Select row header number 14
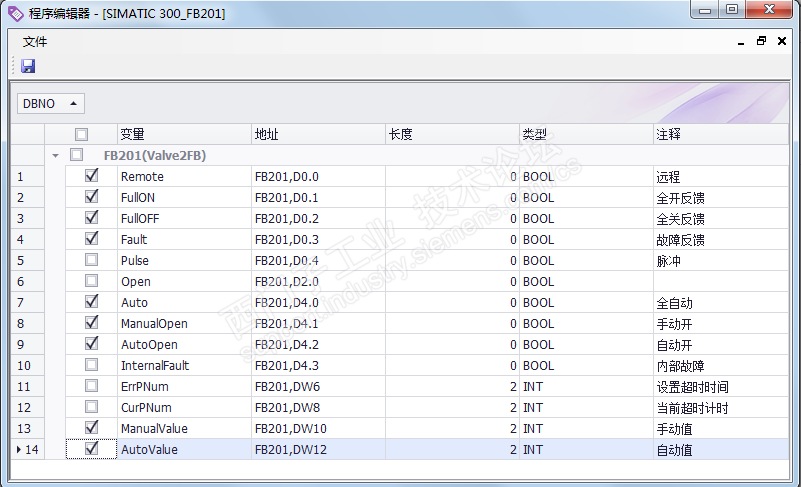Screen dimensions: 801x487 click(28, 449)
